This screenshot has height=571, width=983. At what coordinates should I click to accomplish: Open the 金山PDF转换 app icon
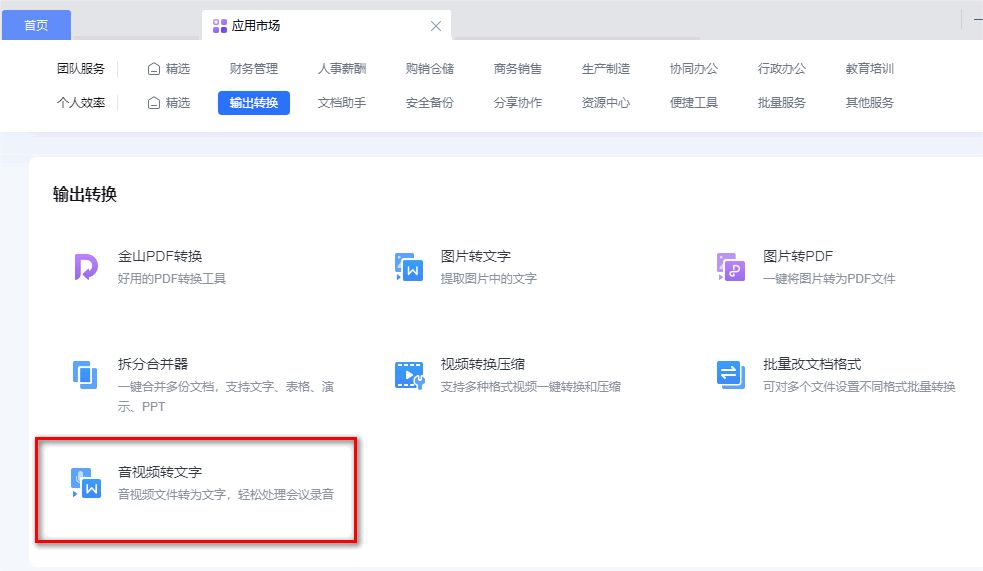coord(86,267)
